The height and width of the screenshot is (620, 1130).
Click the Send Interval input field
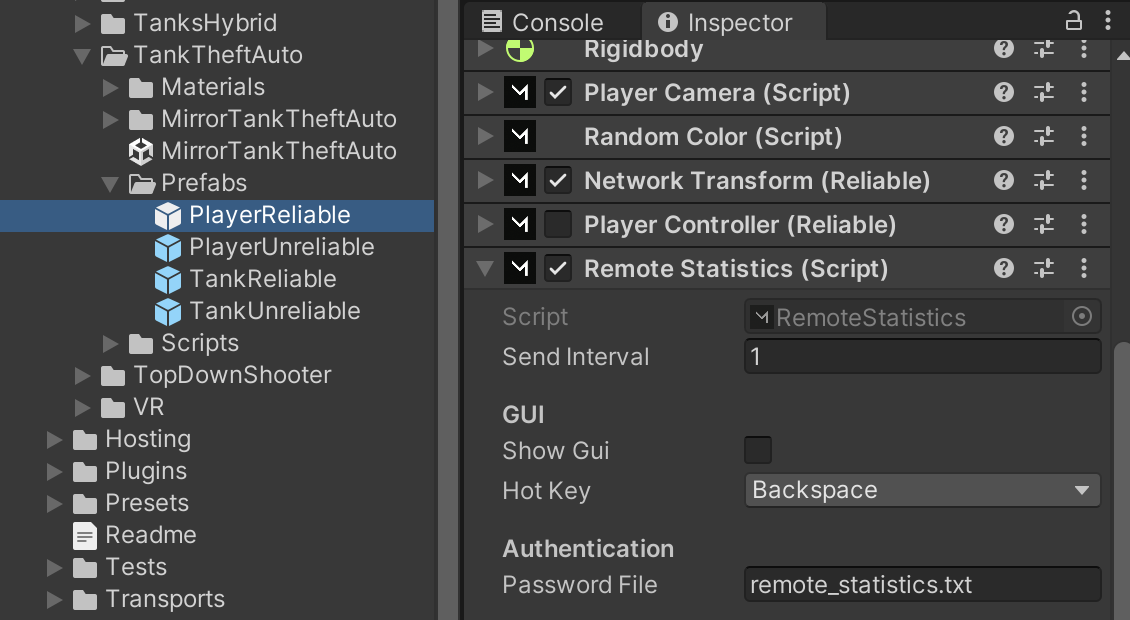pos(922,357)
